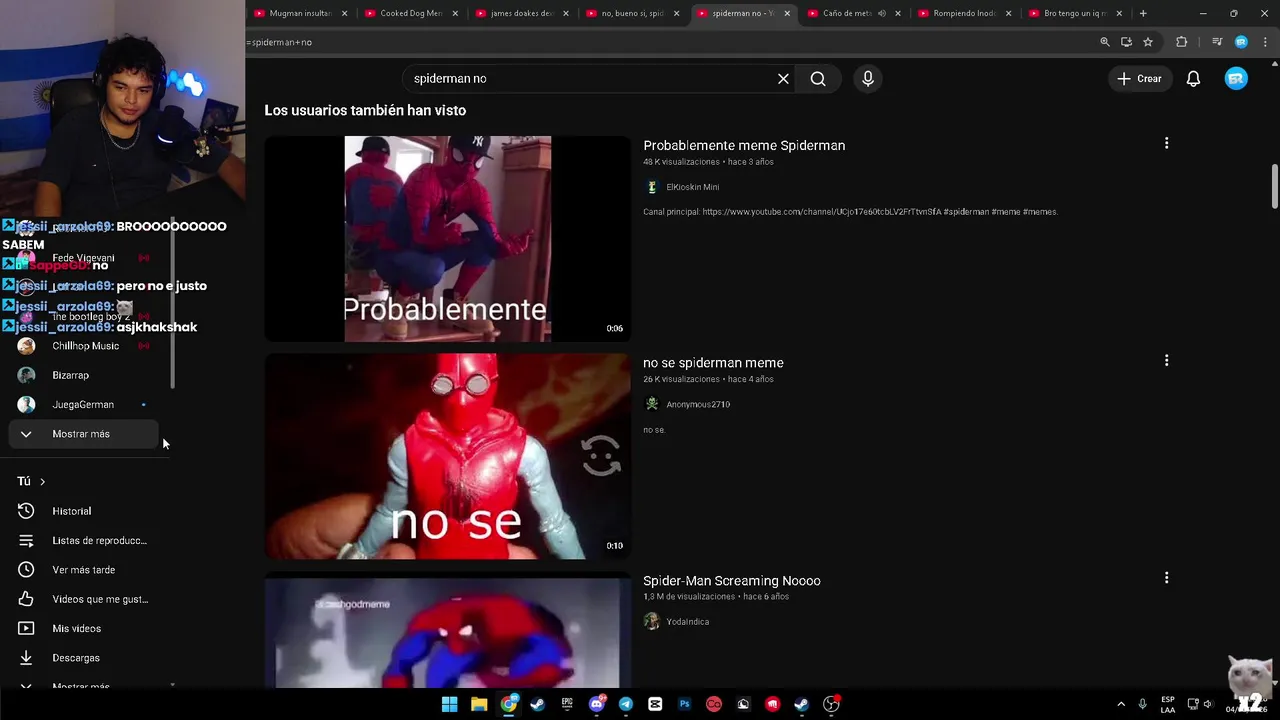Viewport: 1280px width, 720px height.
Task: Visit Anonymous2710 channel
Action: point(698,404)
